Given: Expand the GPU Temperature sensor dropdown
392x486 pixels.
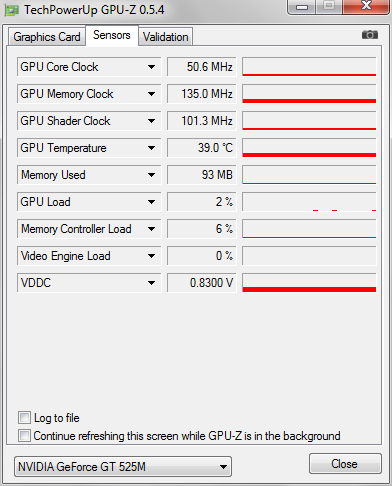Looking at the screenshot, I should point(151,148).
